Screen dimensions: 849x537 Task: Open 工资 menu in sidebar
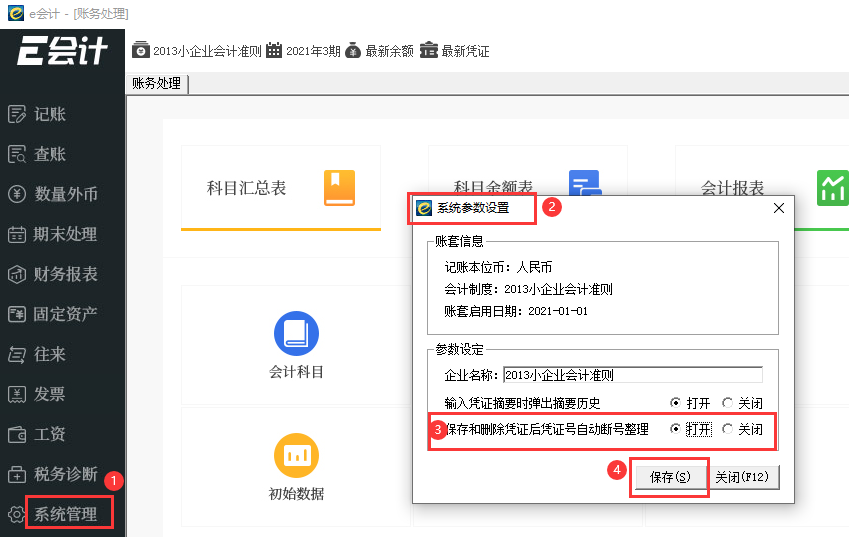pos(50,434)
